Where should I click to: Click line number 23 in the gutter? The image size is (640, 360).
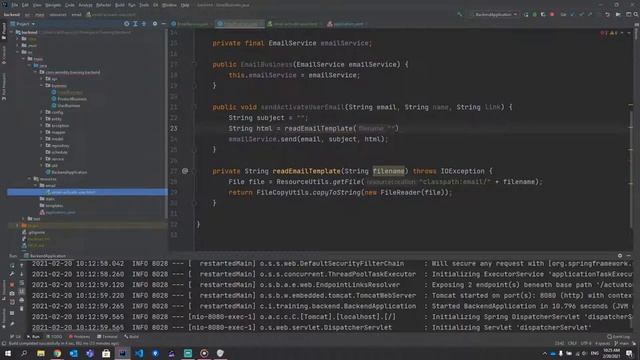(x=174, y=129)
